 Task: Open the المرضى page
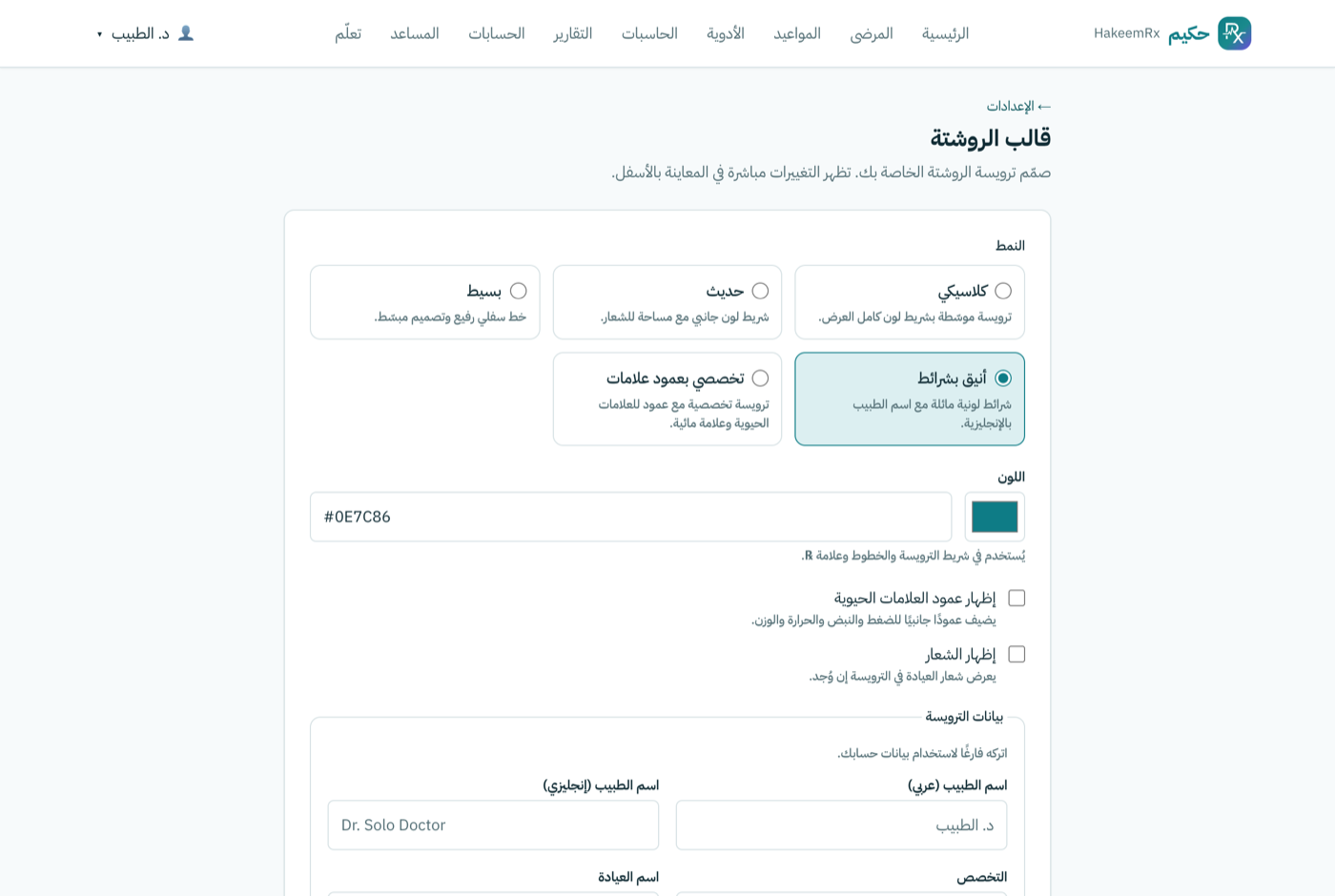[872, 33]
